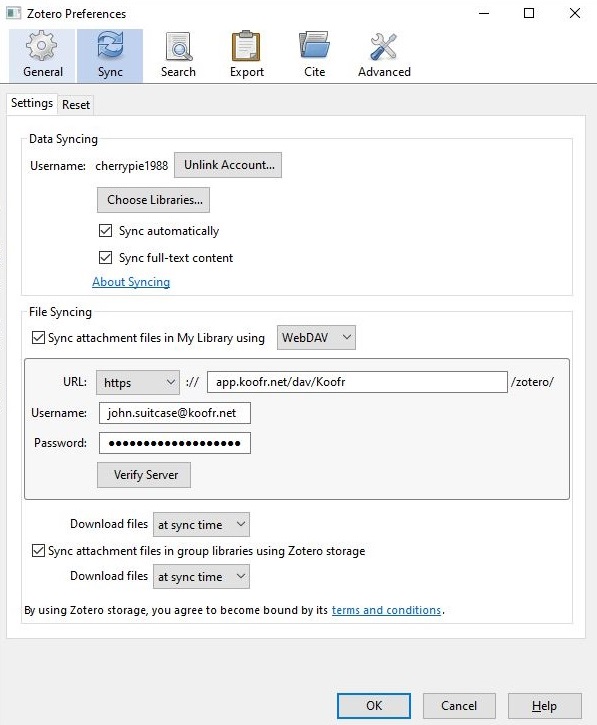Toggle Sync attachment files in My Library
The height and width of the screenshot is (725, 597).
pyautogui.click(x=38, y=338)
